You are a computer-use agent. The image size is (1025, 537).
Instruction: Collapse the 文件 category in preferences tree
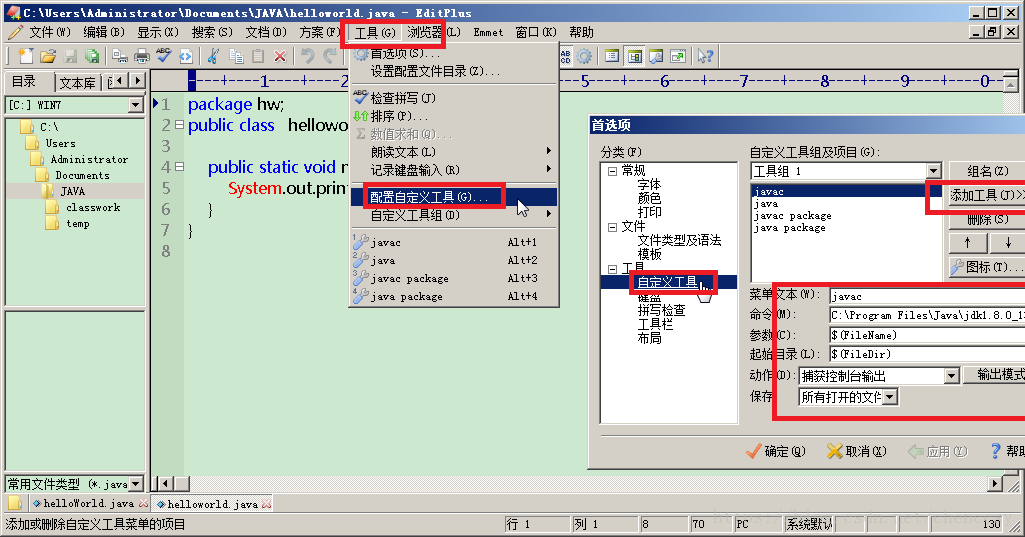(612, 227)
